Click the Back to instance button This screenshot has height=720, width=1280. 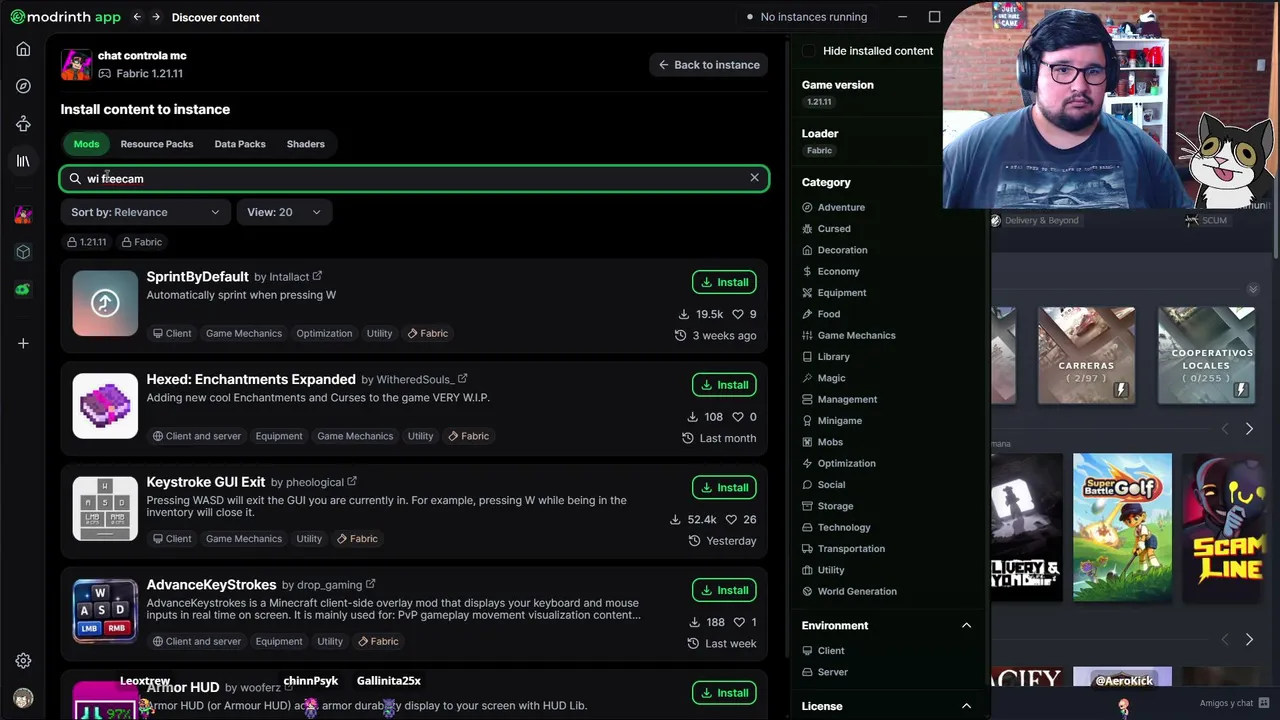(x=709, y=65)
